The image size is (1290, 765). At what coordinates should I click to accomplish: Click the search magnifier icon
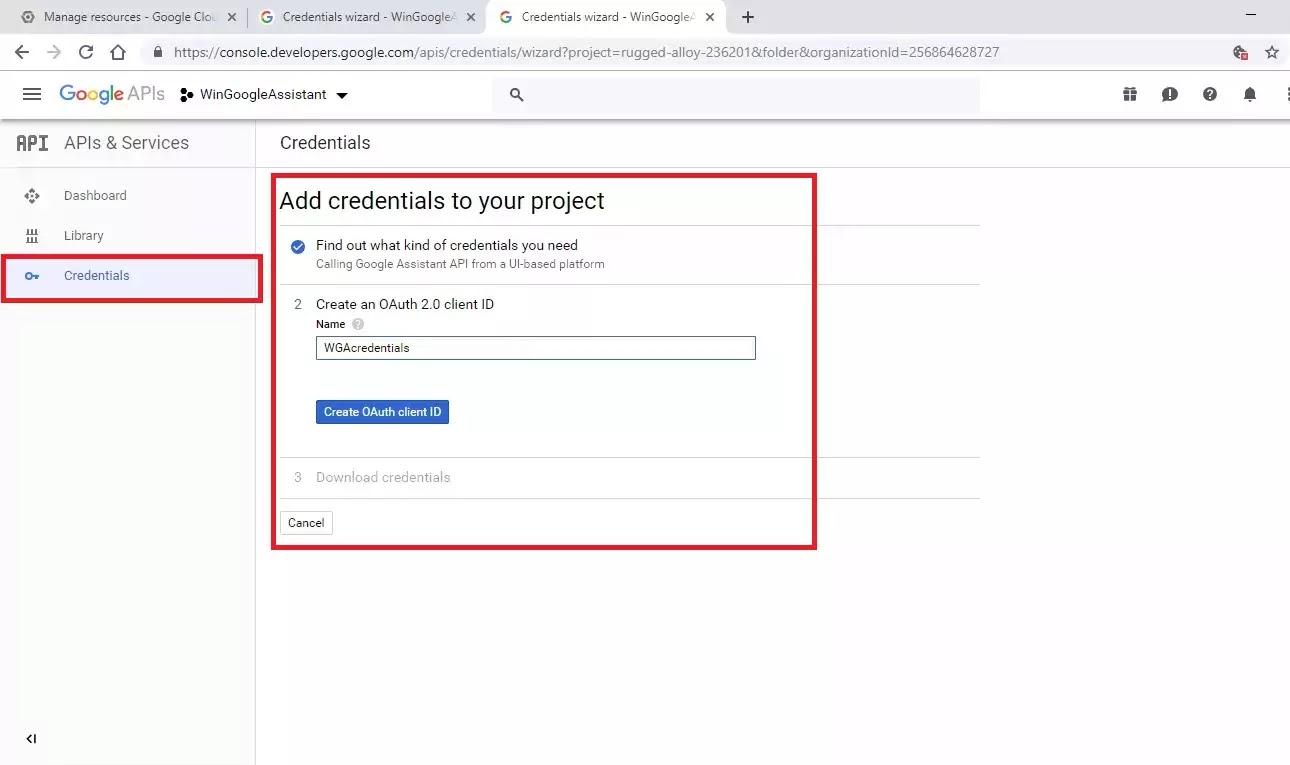point(517,95)
